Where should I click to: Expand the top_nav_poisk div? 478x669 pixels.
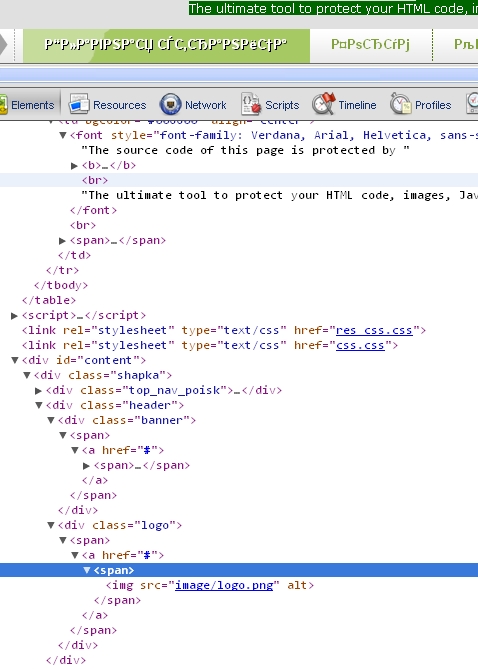pos(38,391)
